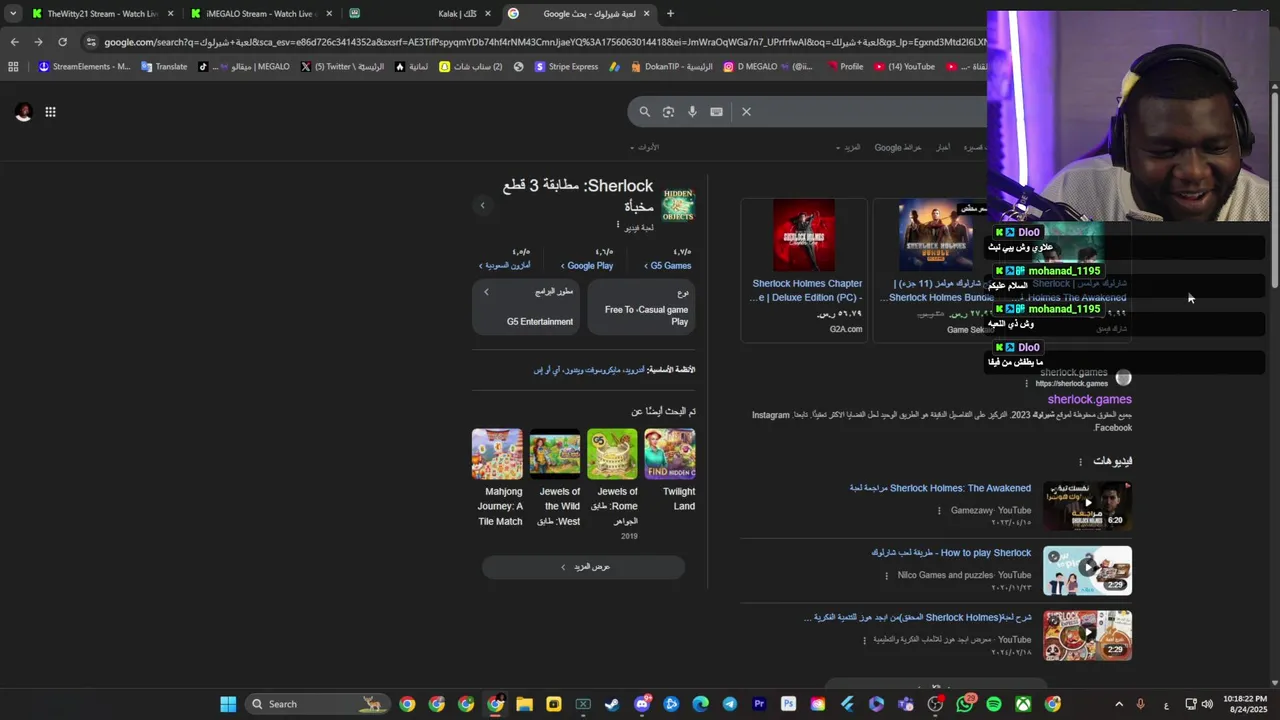
Task: Open Adobe Premiere Pro from taskbar
Action: click(759, 704)
